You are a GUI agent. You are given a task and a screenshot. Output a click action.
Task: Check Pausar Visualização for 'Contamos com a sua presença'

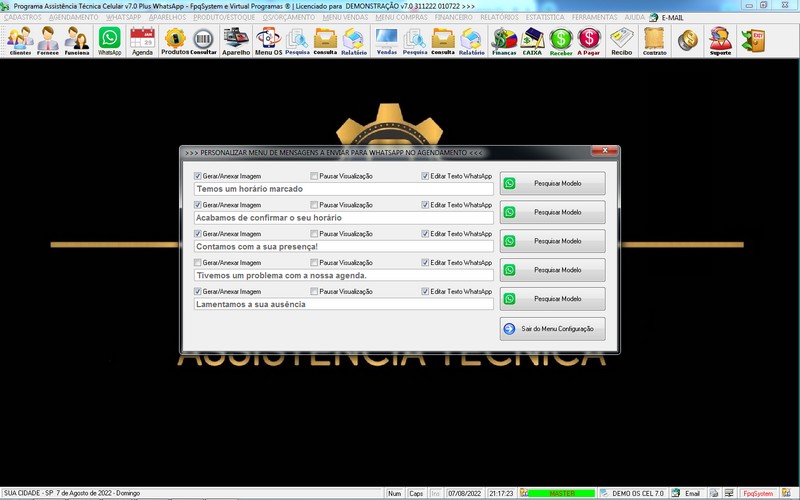(314, 234)
